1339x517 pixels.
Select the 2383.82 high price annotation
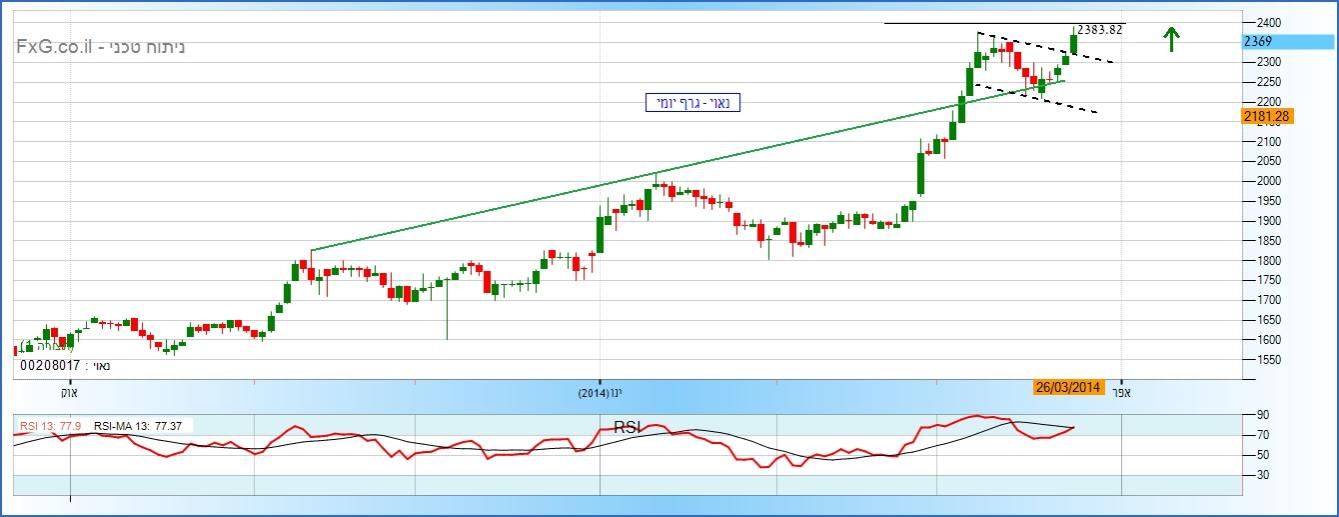tap(1100, 30)
